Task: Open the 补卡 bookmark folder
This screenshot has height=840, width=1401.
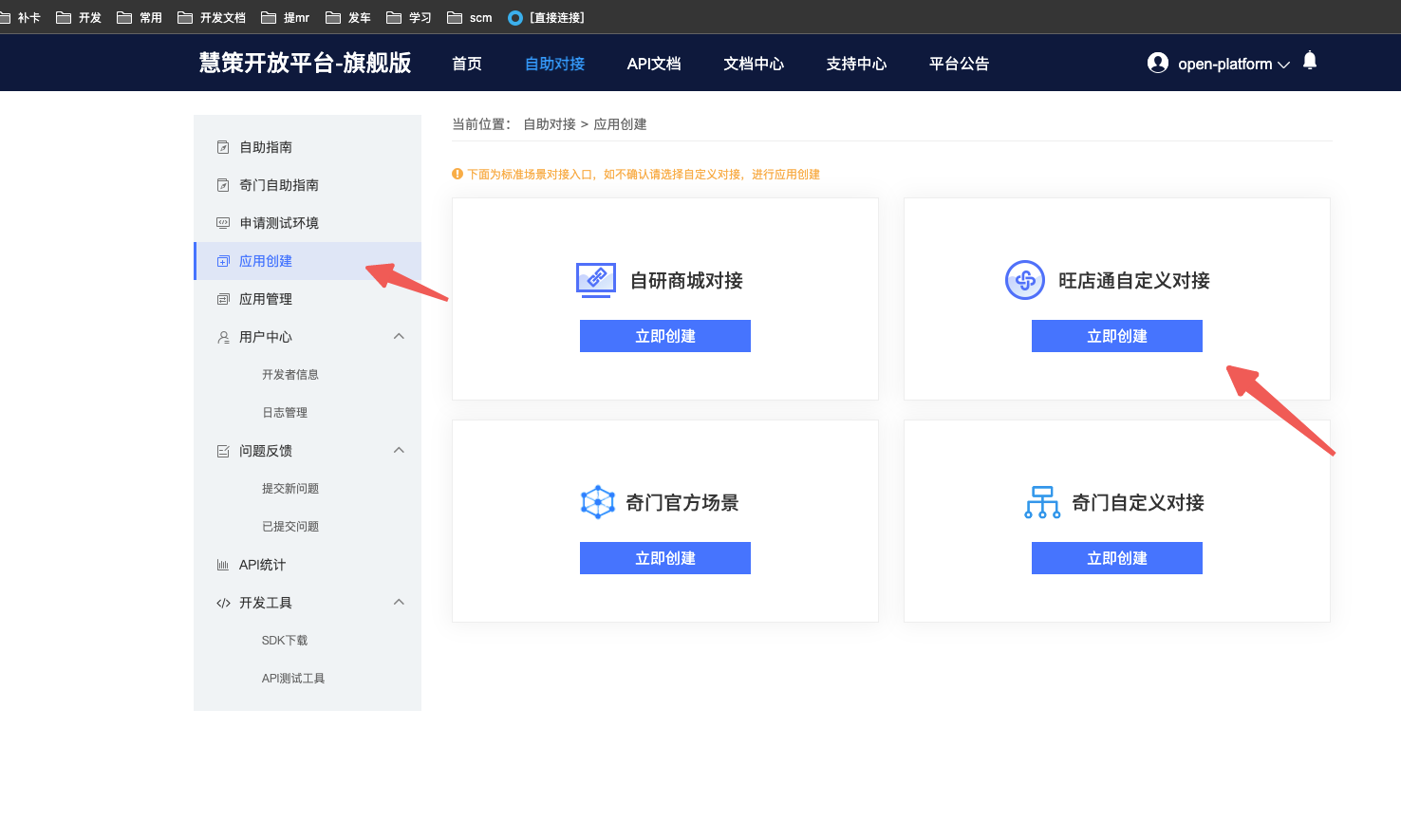Action: coord(20,17)
